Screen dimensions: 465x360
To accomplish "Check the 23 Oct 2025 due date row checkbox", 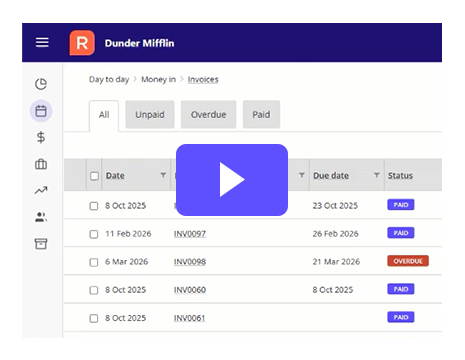I will pos(94,206).
